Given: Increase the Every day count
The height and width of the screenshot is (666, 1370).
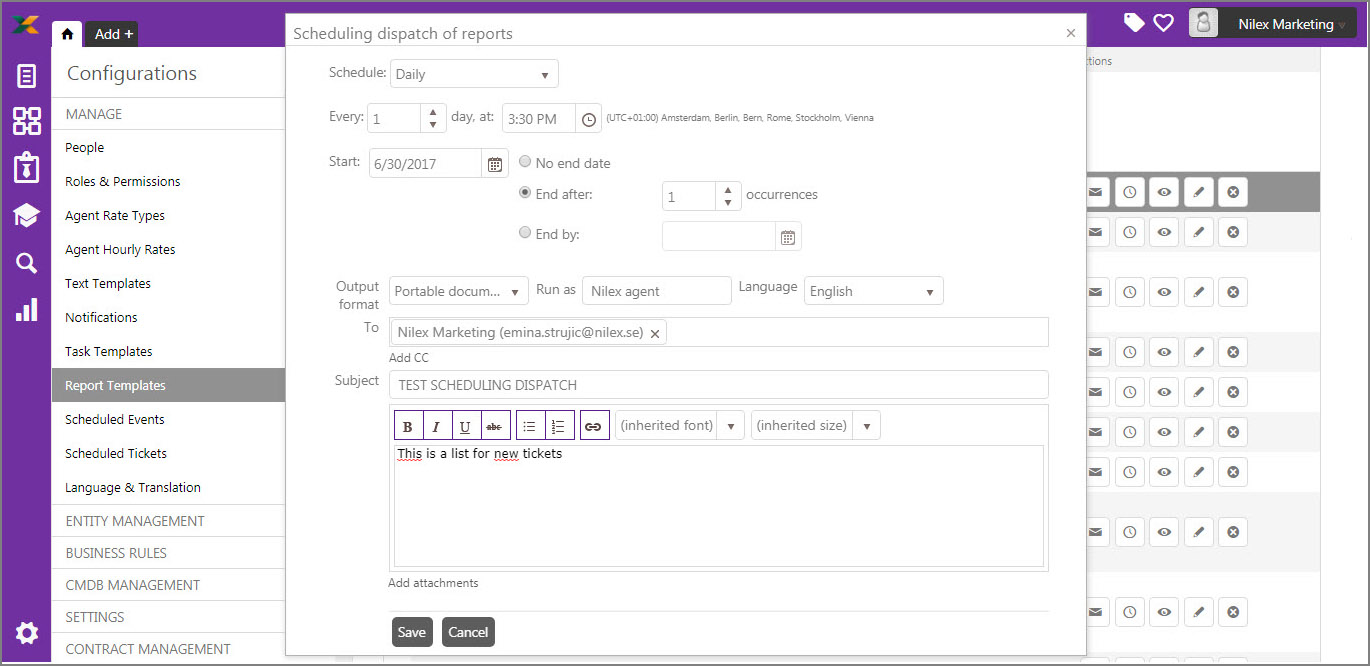Looking at the screenshot, I should click(x=433, y=111).
